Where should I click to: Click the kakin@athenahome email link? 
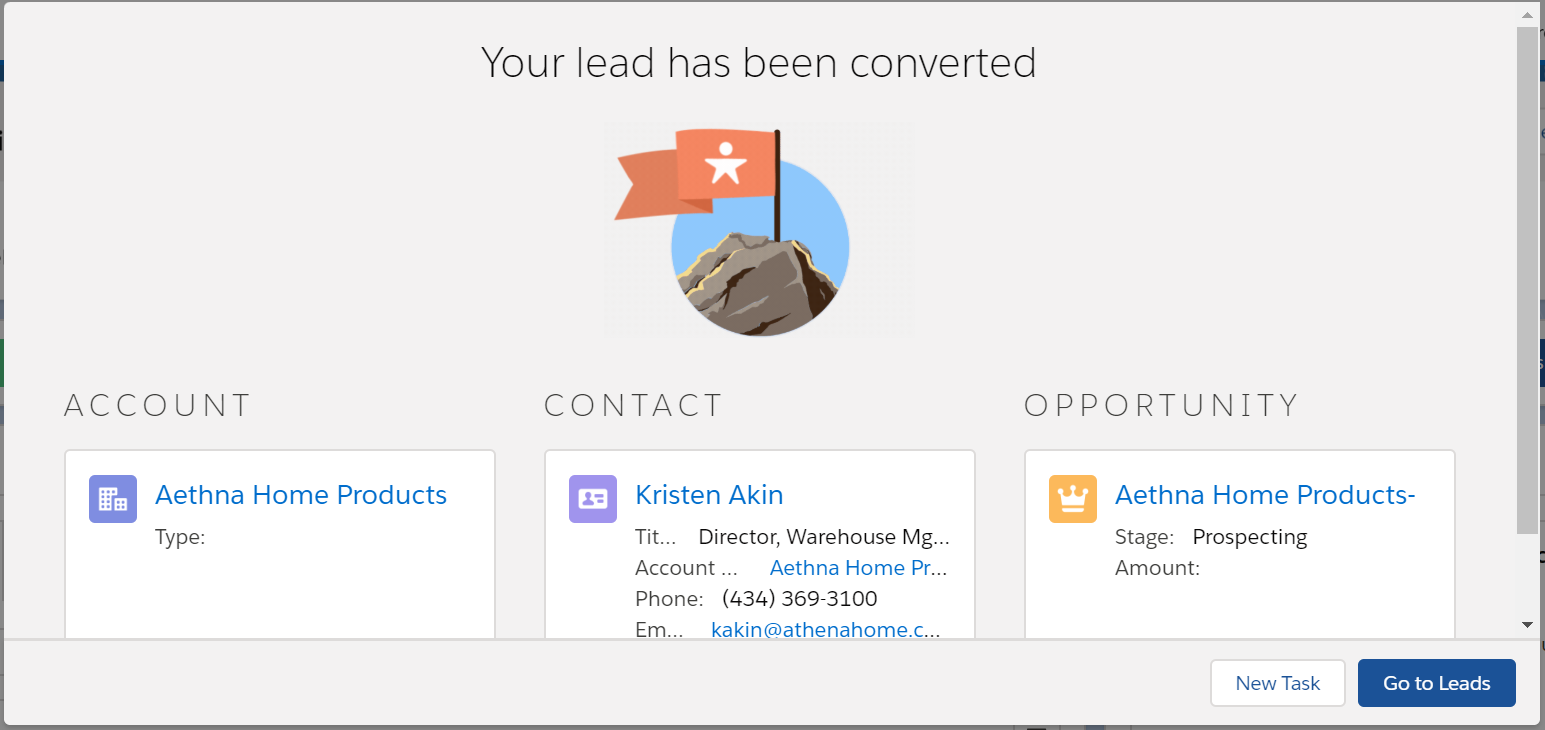point(826,630)
